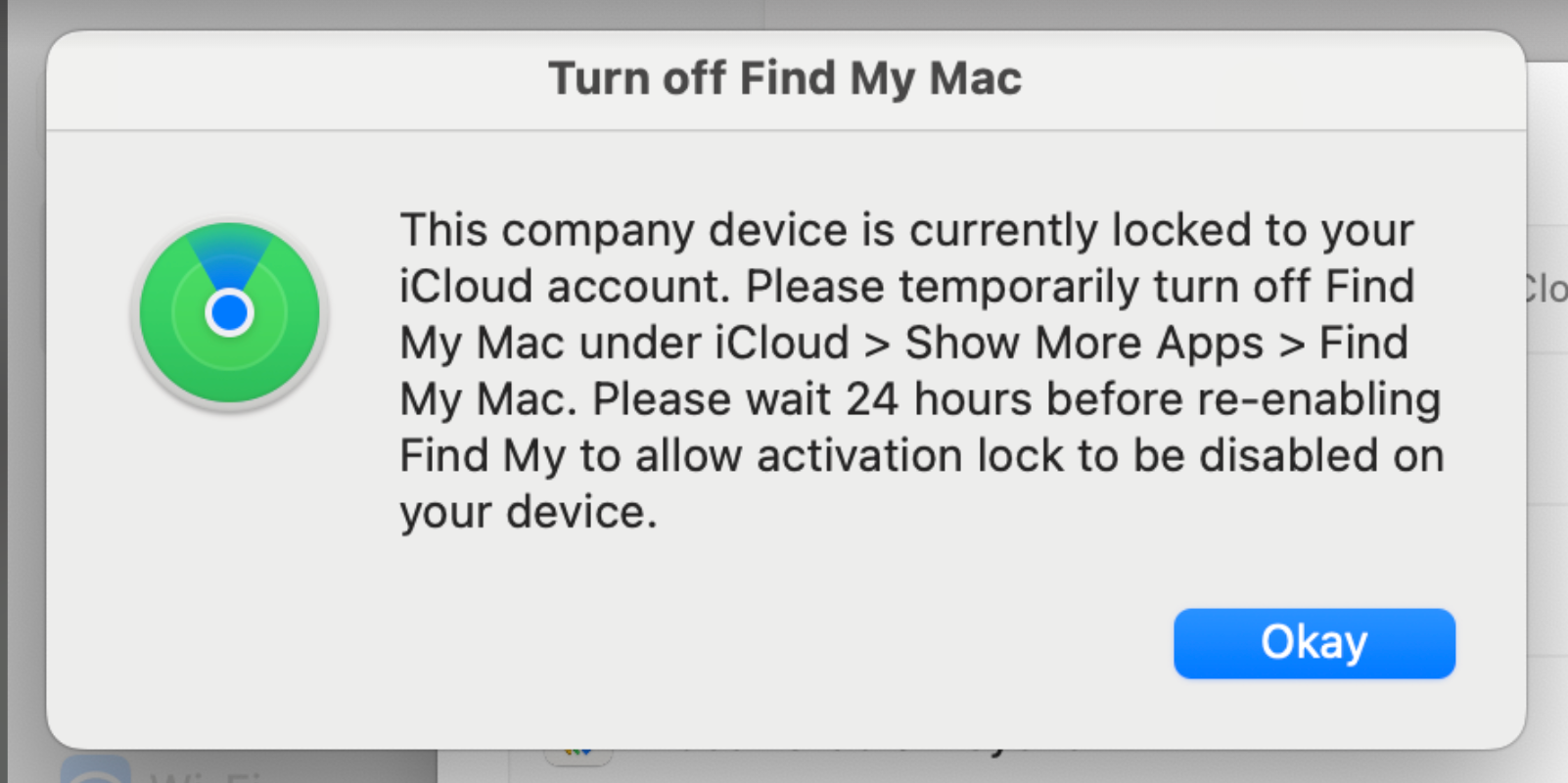The image size is (1568, 783).
Task: Click the "This company device" opening line
Action: pyautogui.click(x=905, y=231)
